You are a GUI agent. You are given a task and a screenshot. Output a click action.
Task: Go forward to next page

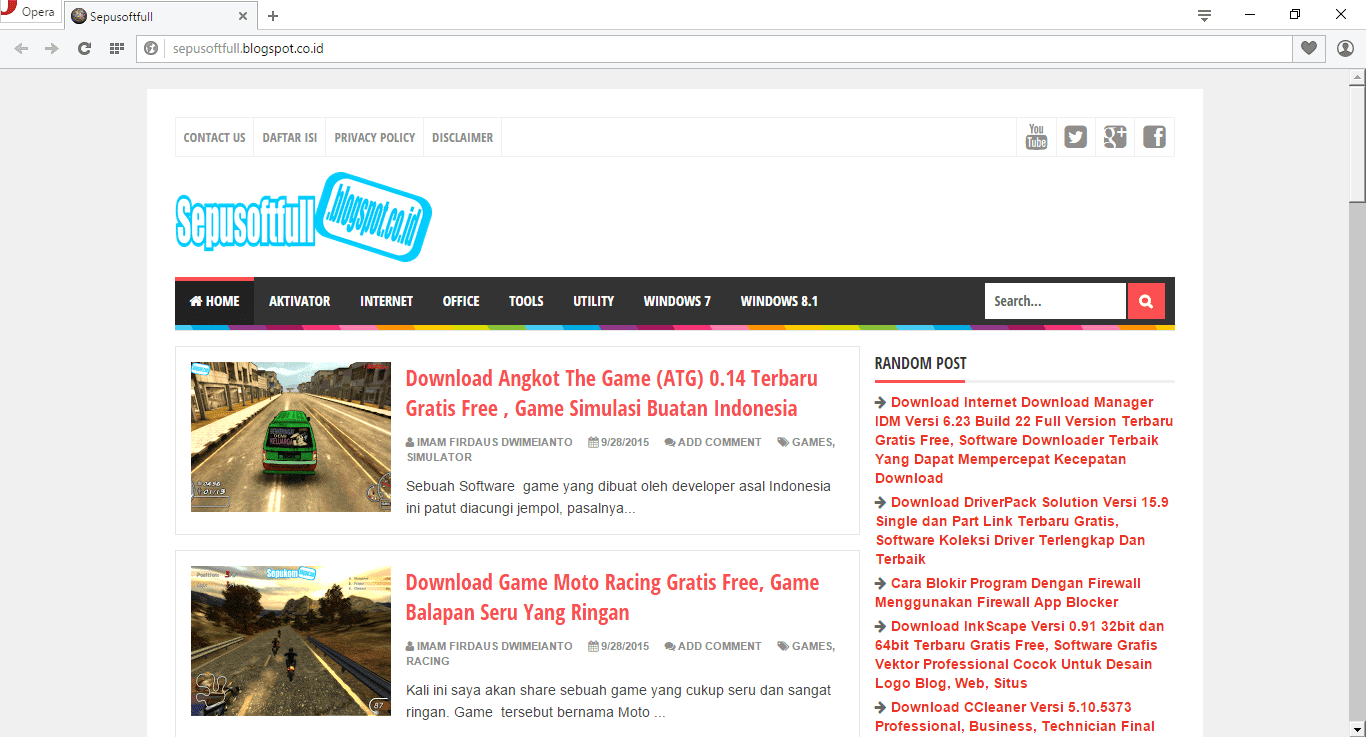(52, 48)
